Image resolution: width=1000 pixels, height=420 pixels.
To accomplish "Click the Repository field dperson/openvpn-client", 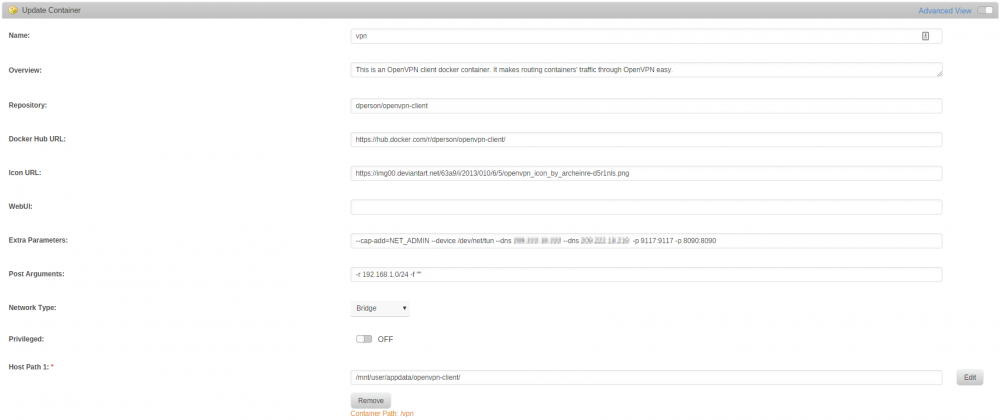I will tap(646, 106).
